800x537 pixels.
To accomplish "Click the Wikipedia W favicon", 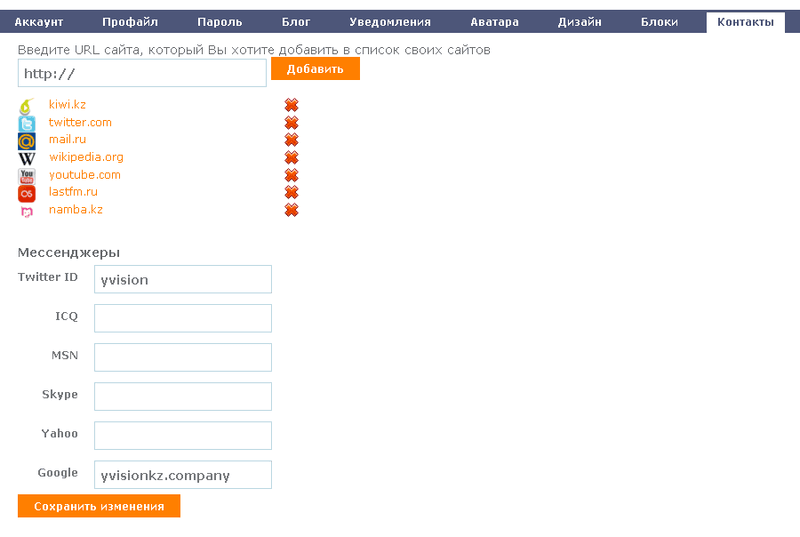I will pos(27,159).
